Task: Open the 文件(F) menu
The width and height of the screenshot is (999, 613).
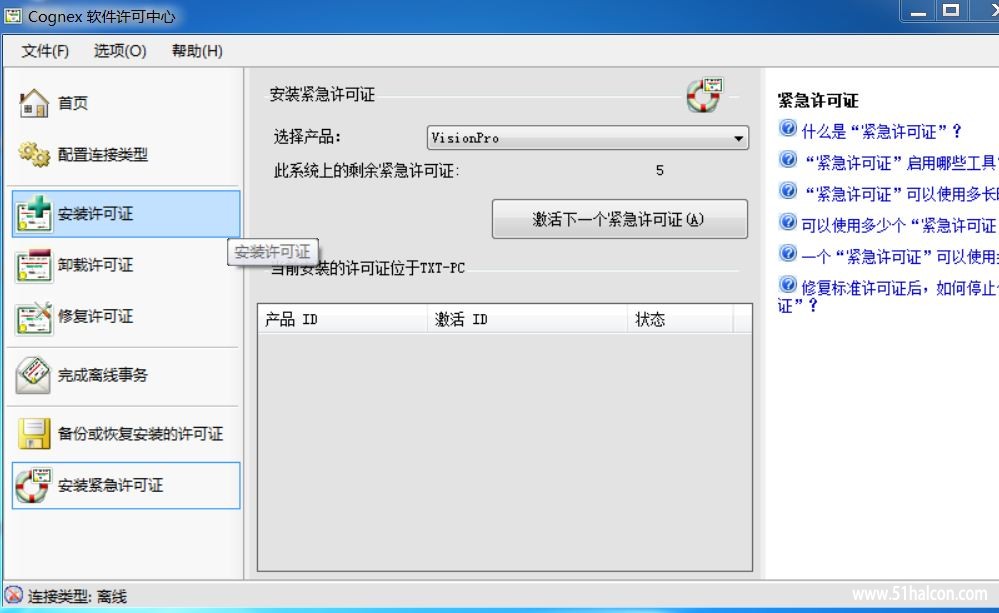Action: click(x=45, y=51)
